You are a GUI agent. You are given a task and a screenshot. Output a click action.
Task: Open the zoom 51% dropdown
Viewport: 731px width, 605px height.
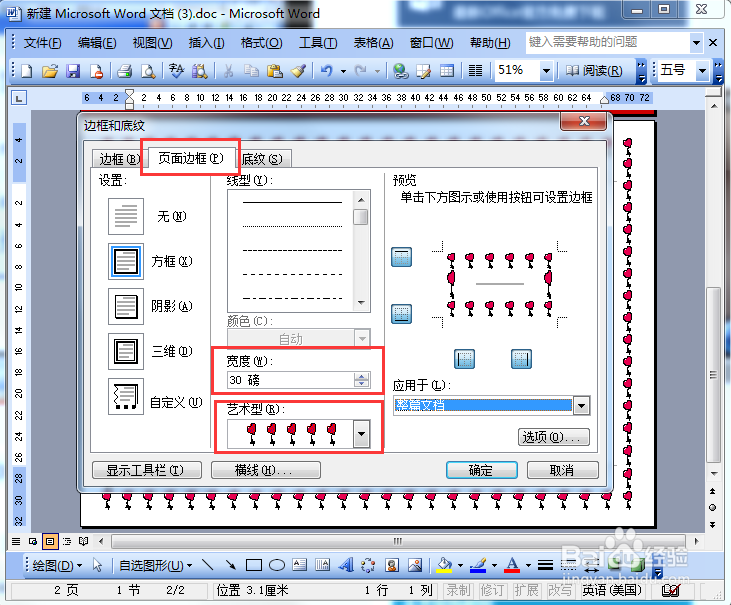(x=546, y=71)
